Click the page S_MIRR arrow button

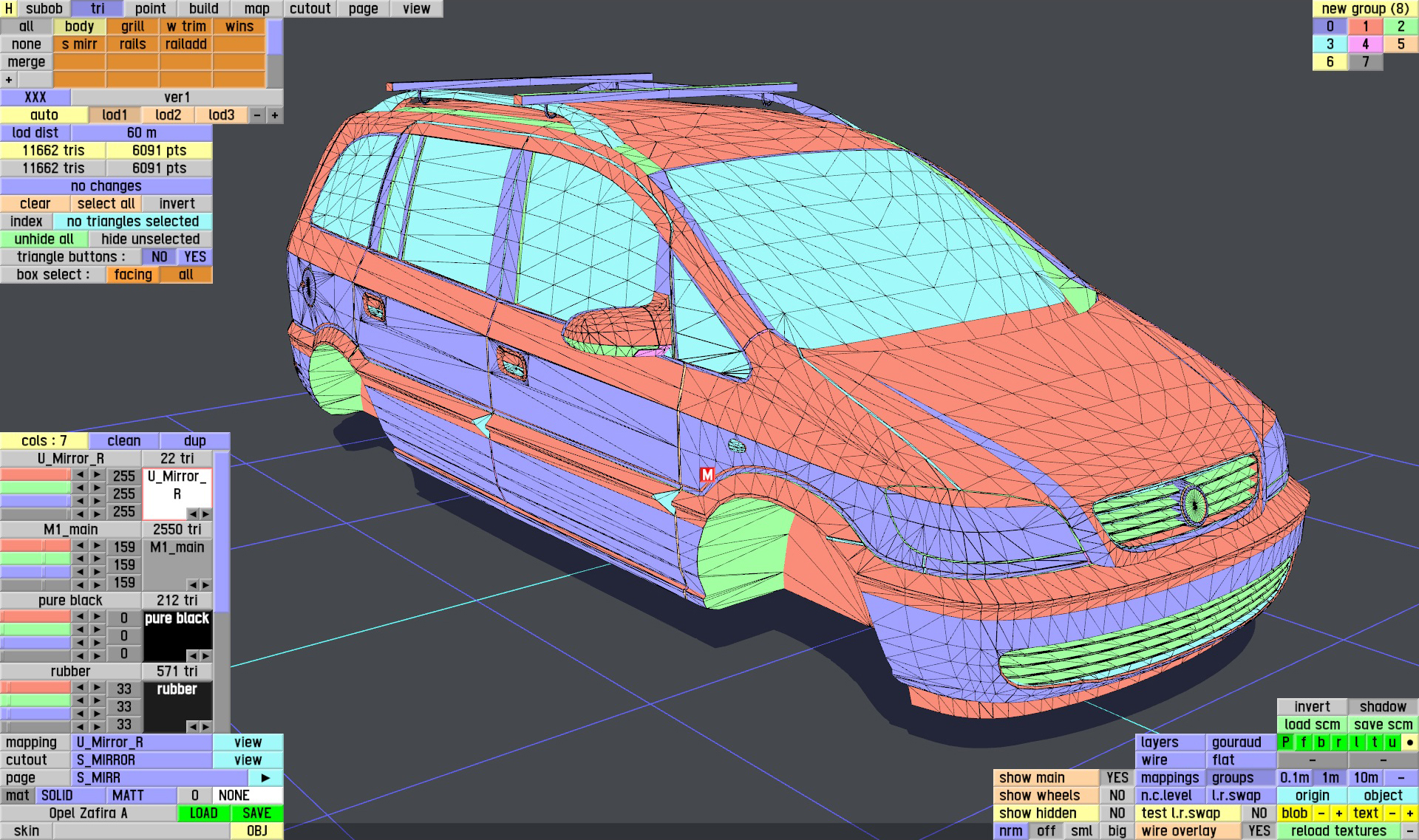265,778
